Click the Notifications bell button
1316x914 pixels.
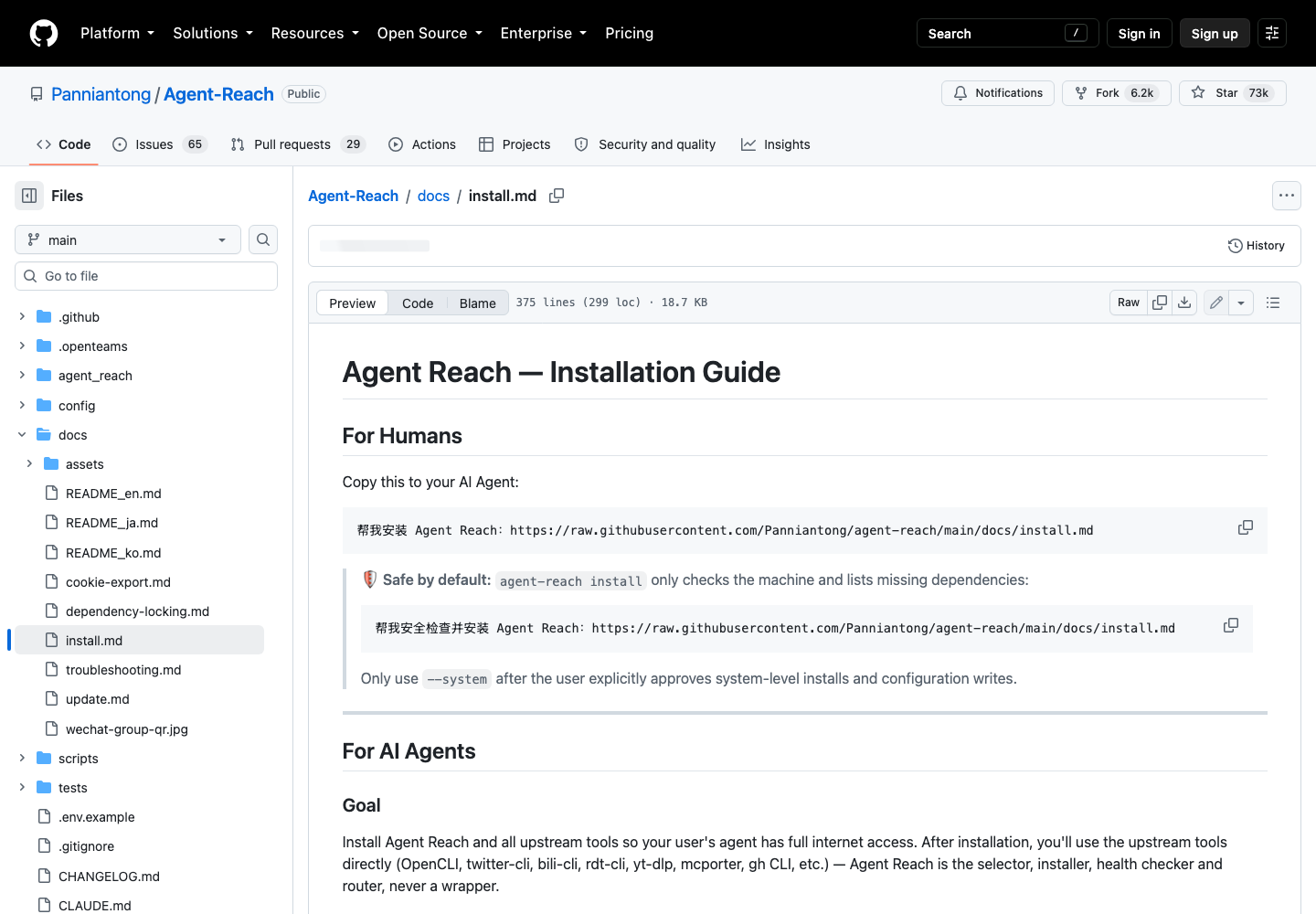click(998, 93)
